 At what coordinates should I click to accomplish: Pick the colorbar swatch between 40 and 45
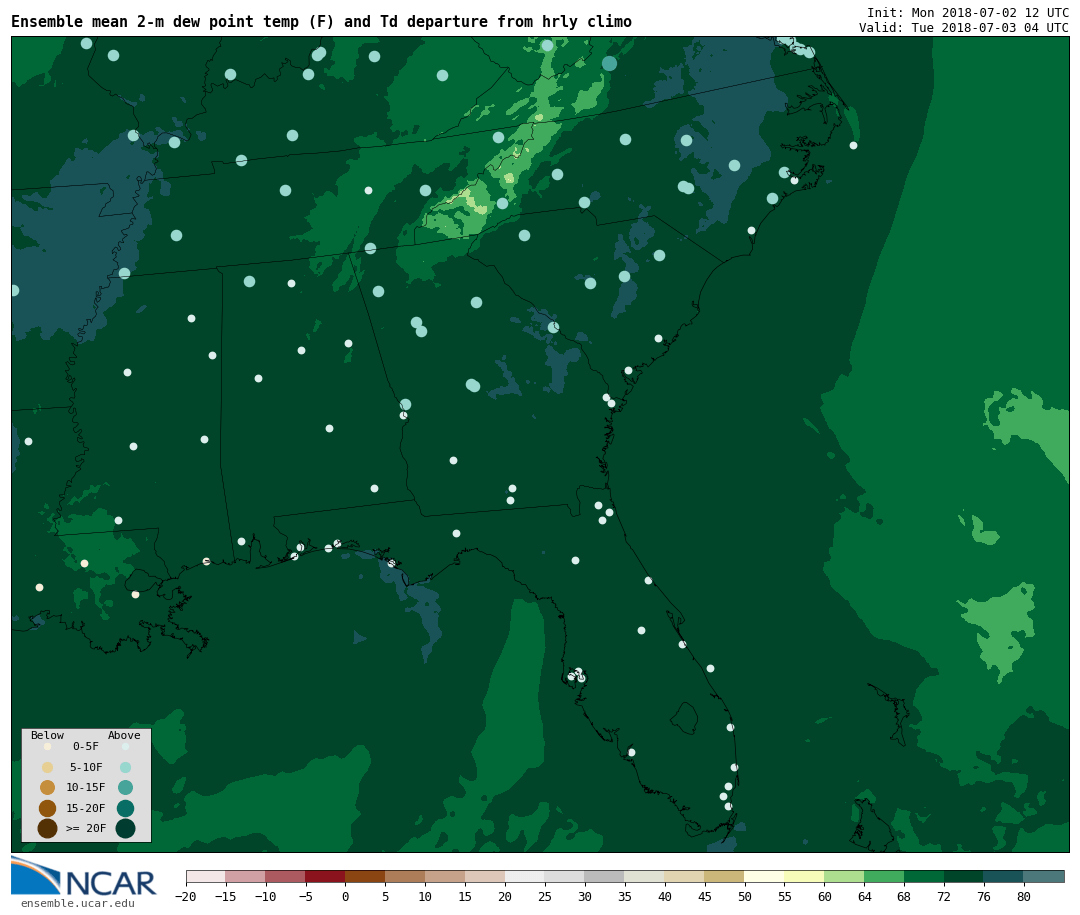685,877
